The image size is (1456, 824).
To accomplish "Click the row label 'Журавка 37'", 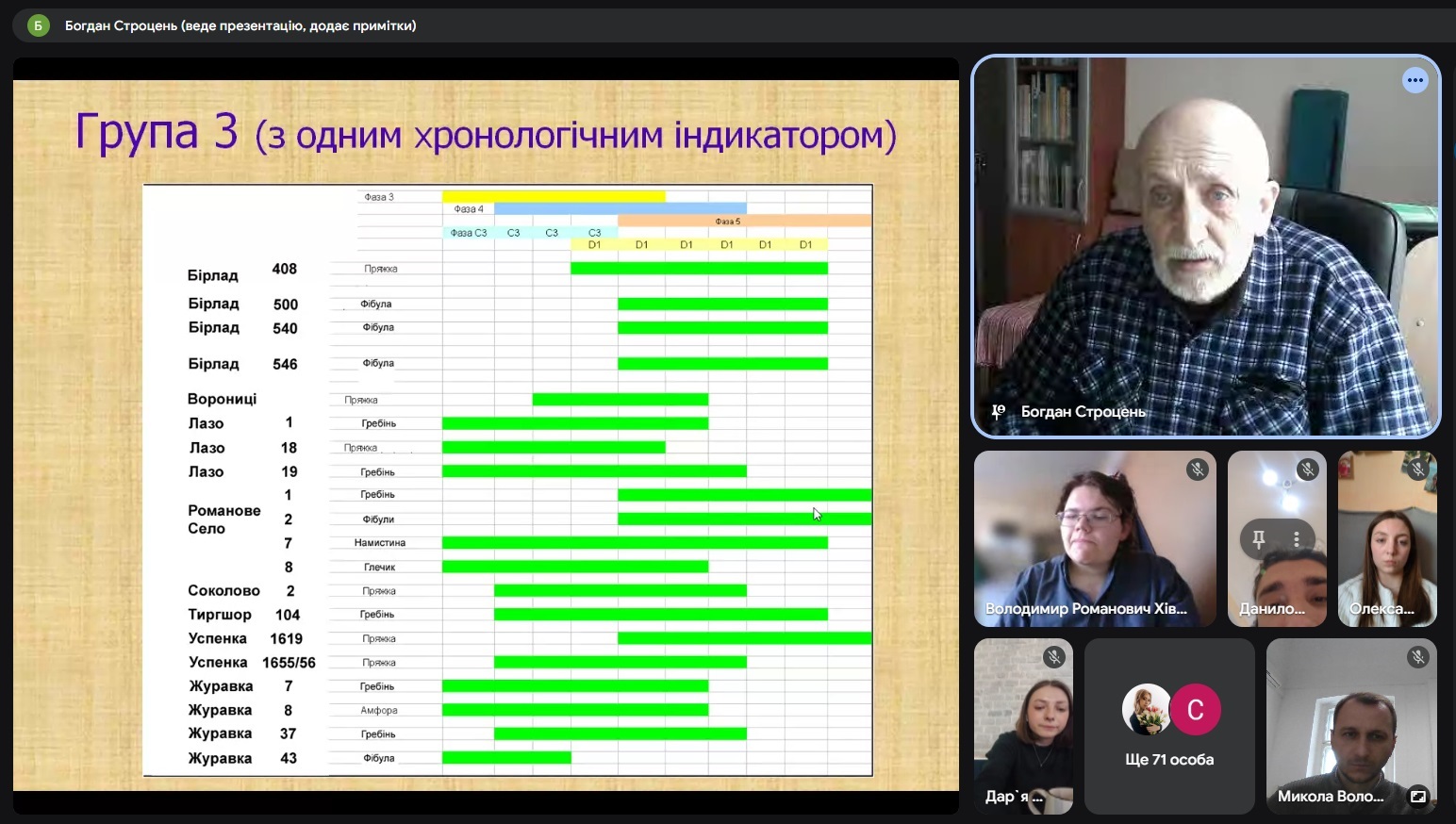I will pyautogui.click(x=242, y=733).
